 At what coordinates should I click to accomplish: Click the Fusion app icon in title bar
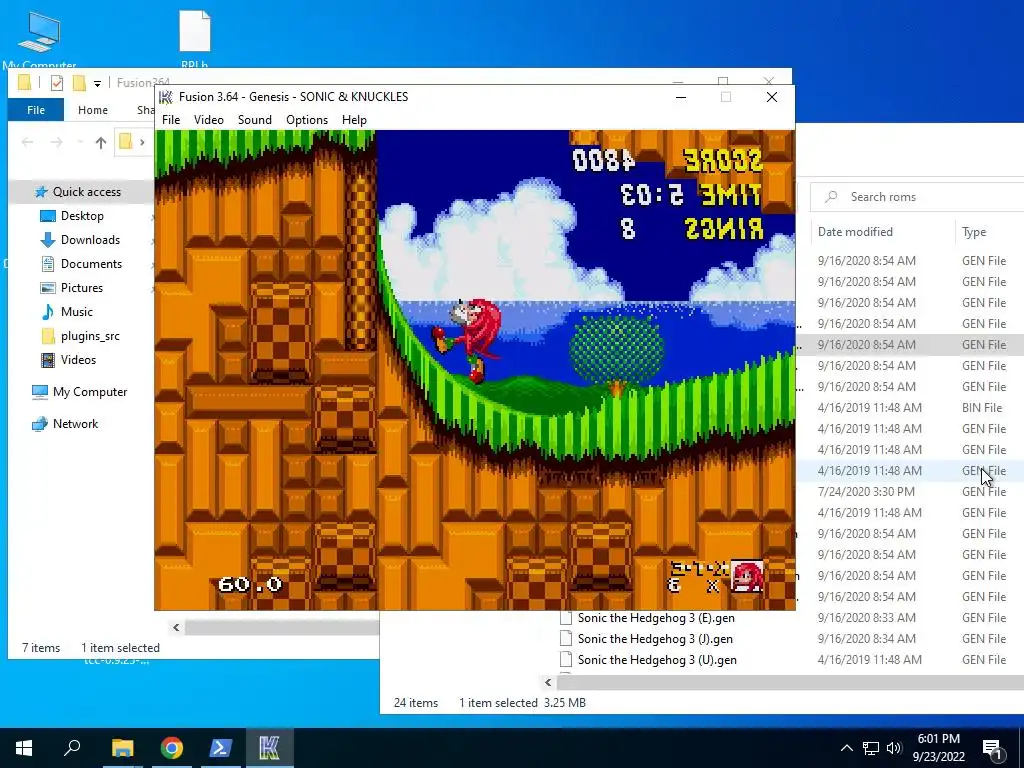coord(166,97)
